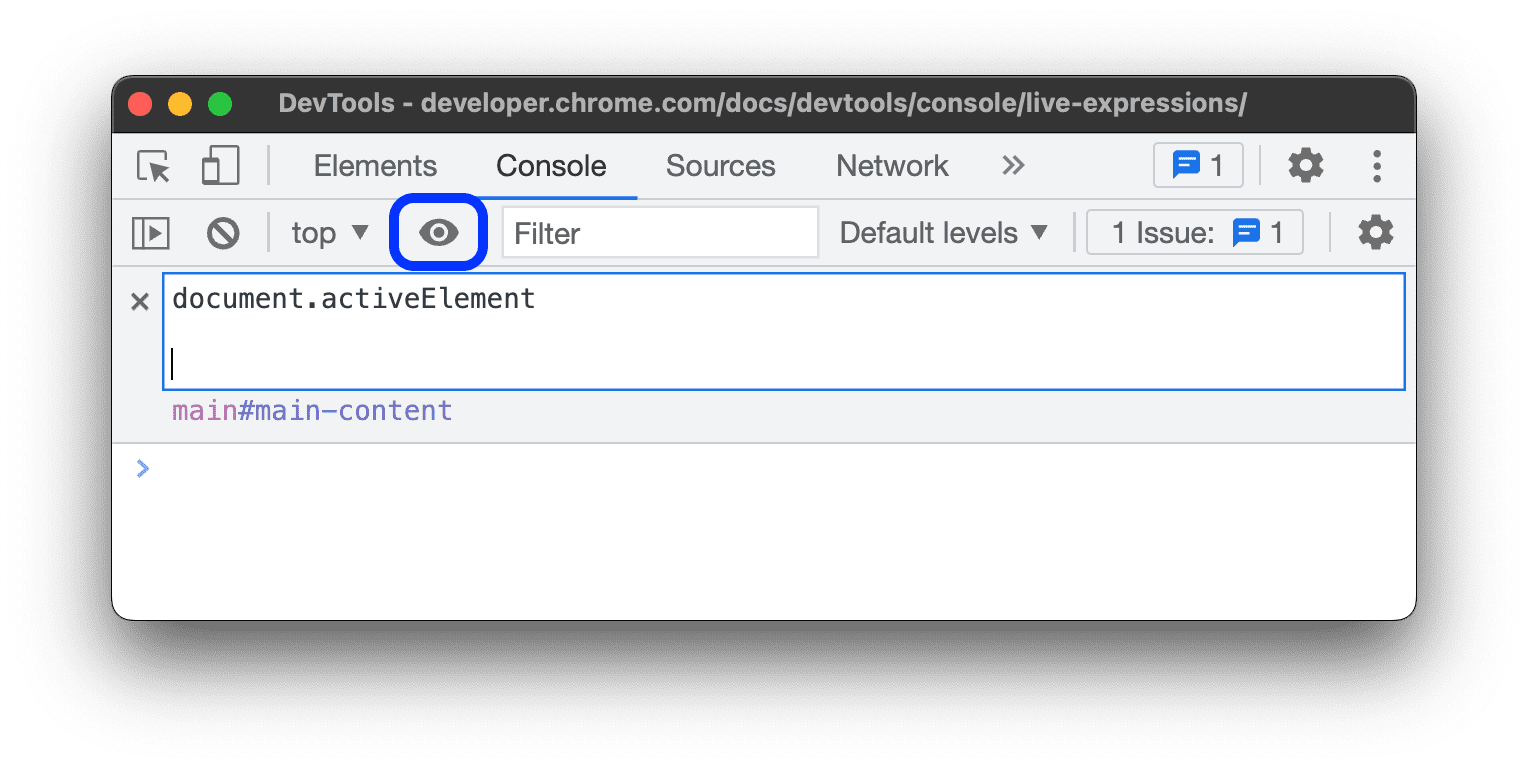
Task: Select the main#main-content expression result
Action: 310,410
